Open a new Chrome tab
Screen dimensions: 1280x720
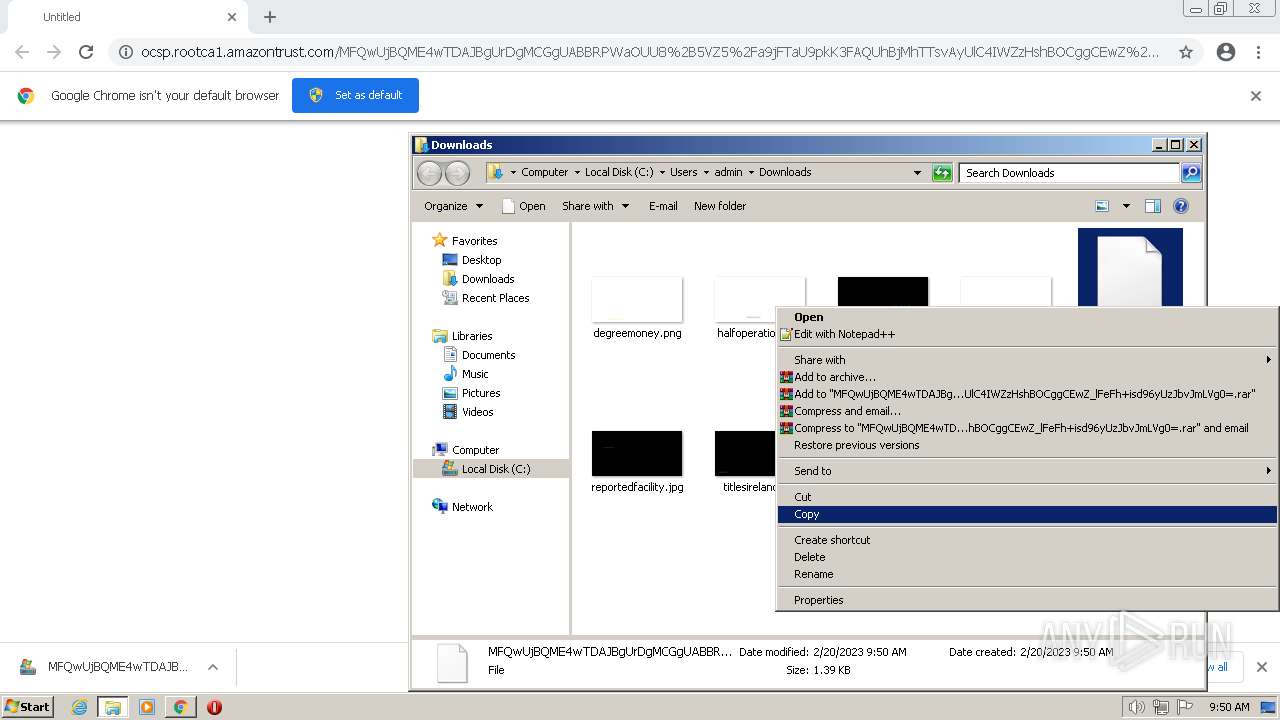point(270,17)
